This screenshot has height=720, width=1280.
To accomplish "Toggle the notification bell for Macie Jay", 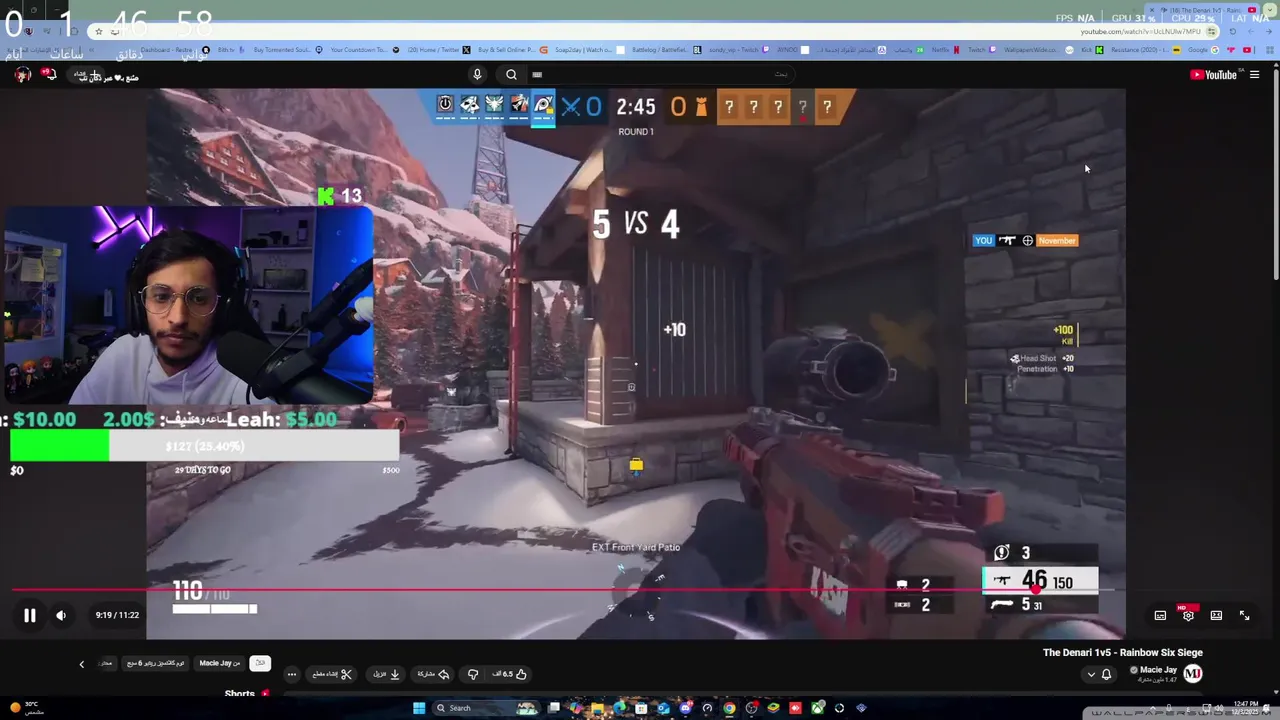I will pos(1106,674).
